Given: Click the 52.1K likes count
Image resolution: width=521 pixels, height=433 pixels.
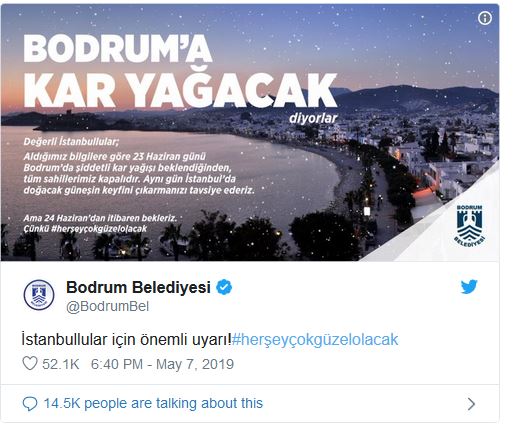Looking at the screenshot, I should (61, 364).
